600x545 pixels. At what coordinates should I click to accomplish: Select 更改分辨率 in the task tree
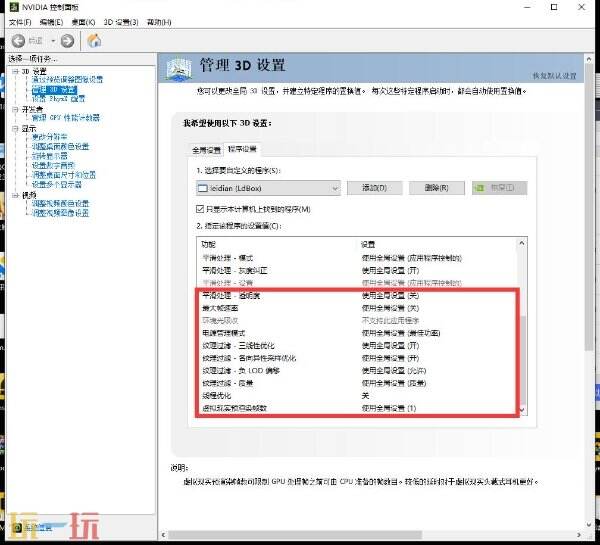(x=49, y=137)
